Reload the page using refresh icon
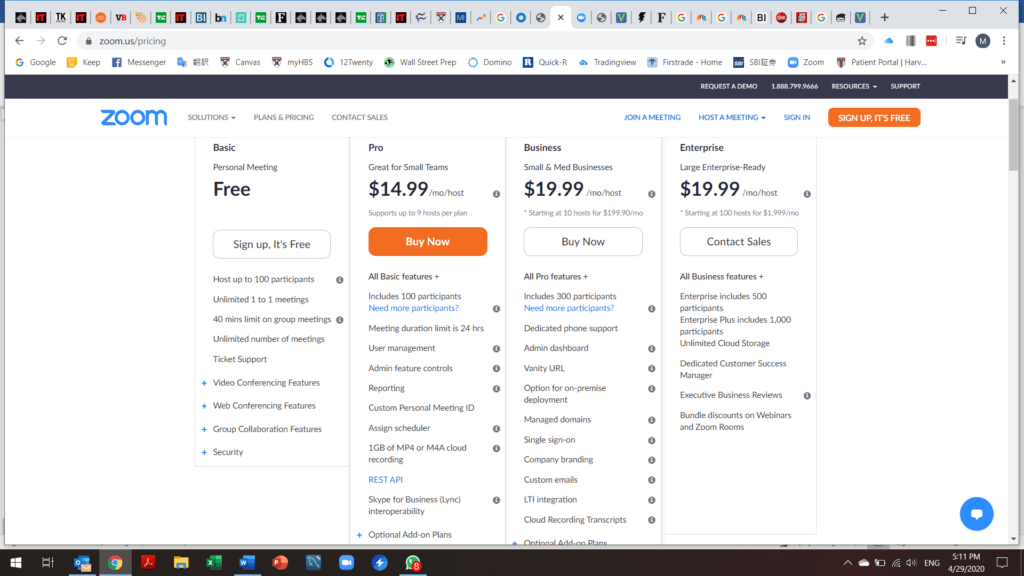Viewport: 1024px width, 576px height. click(63, 41)
